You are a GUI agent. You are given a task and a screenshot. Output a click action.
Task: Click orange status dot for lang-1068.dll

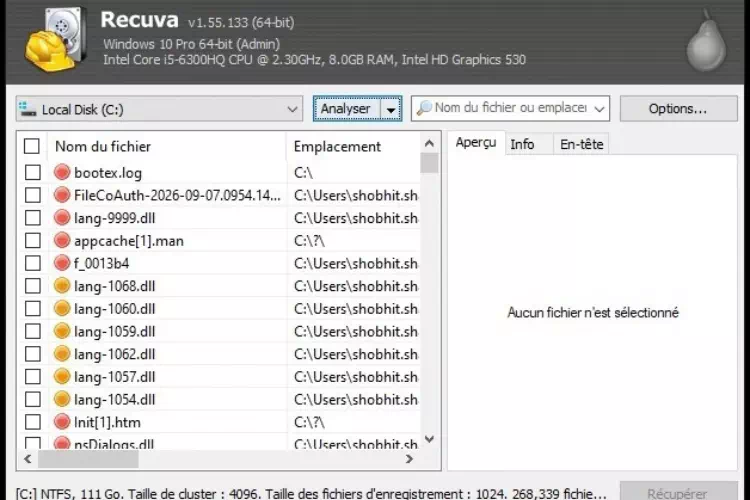coord(62,286)
